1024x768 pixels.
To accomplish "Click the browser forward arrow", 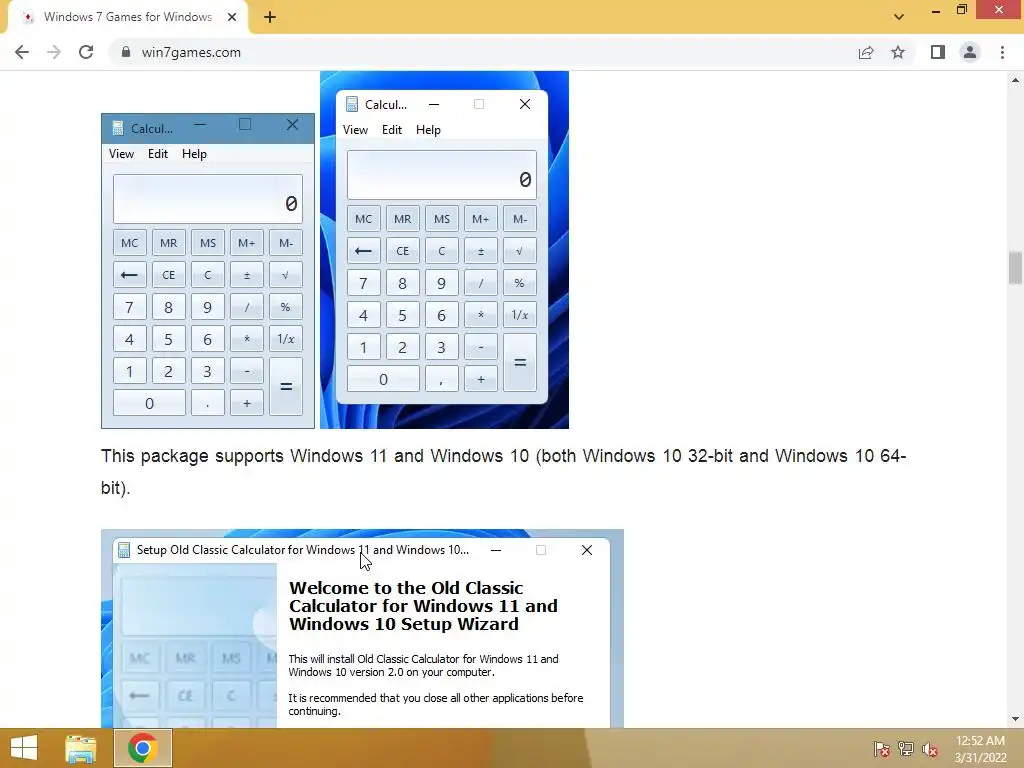I will tap(54, 52).
